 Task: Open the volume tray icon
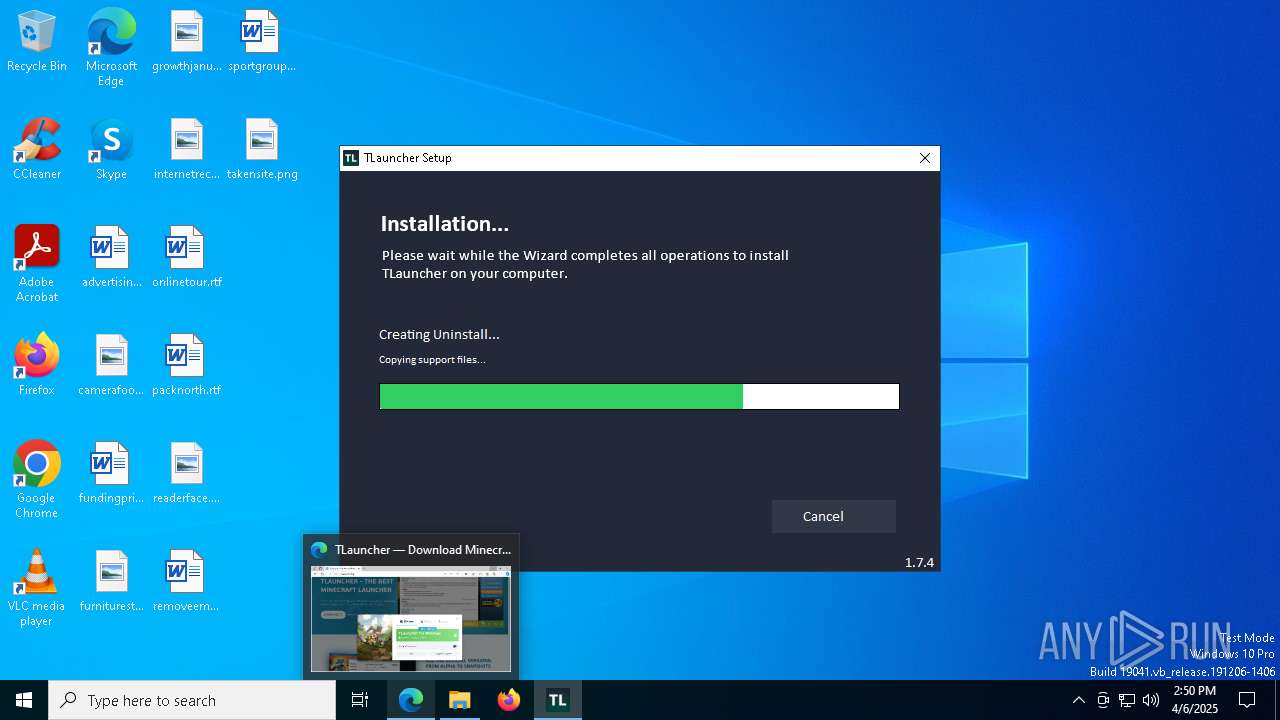(x=1151, y=700)
